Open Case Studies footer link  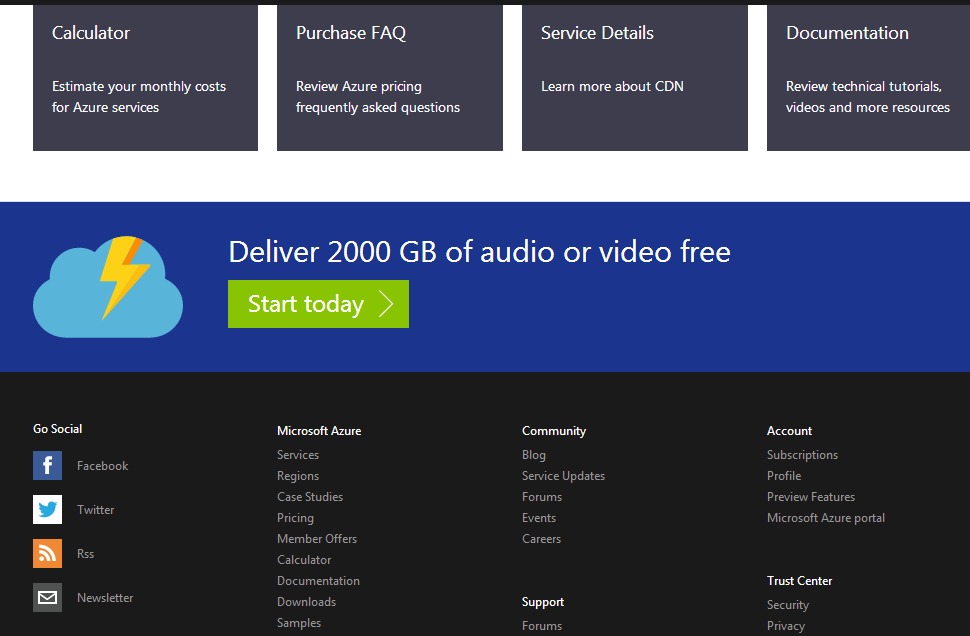(x=310, y=497)
